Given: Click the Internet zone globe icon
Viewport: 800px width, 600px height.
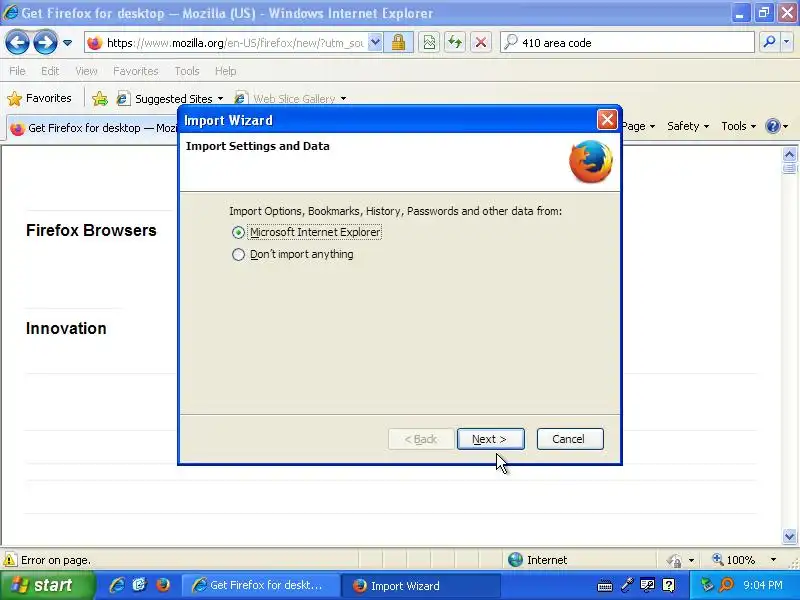Looking at the screenshot, I should pos(515,560).
